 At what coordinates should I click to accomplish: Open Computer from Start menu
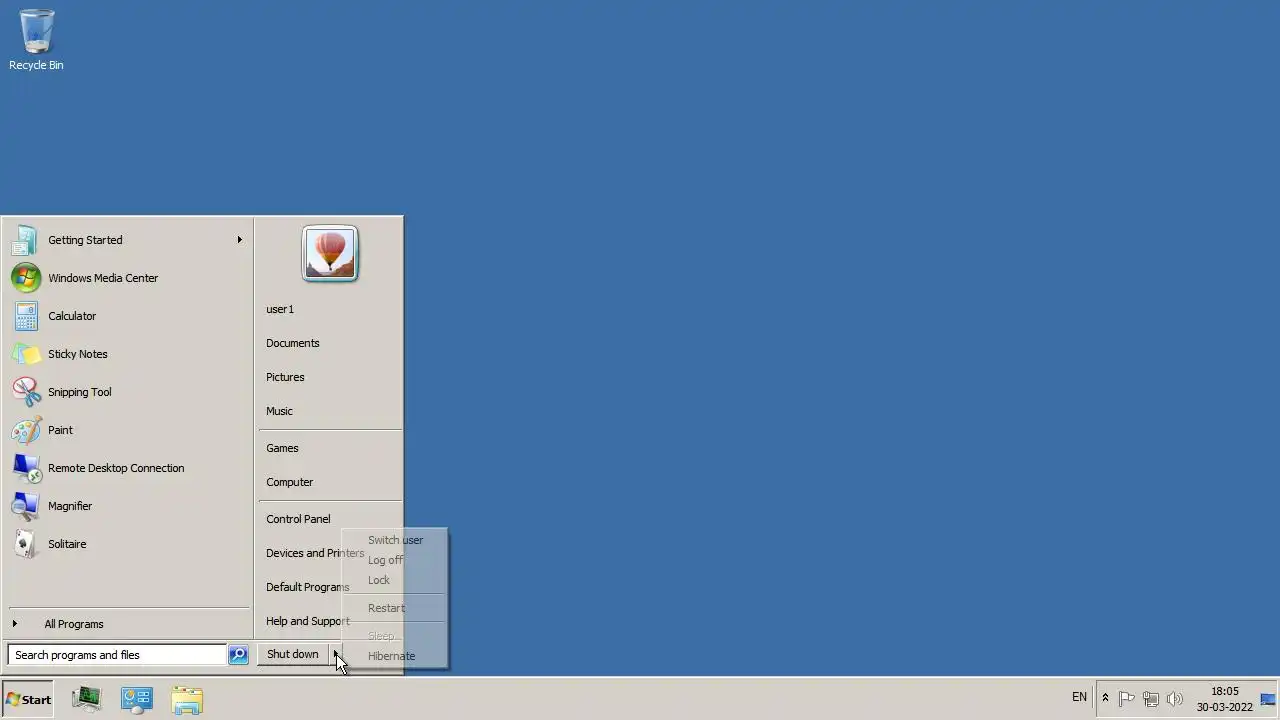(330, 482)
